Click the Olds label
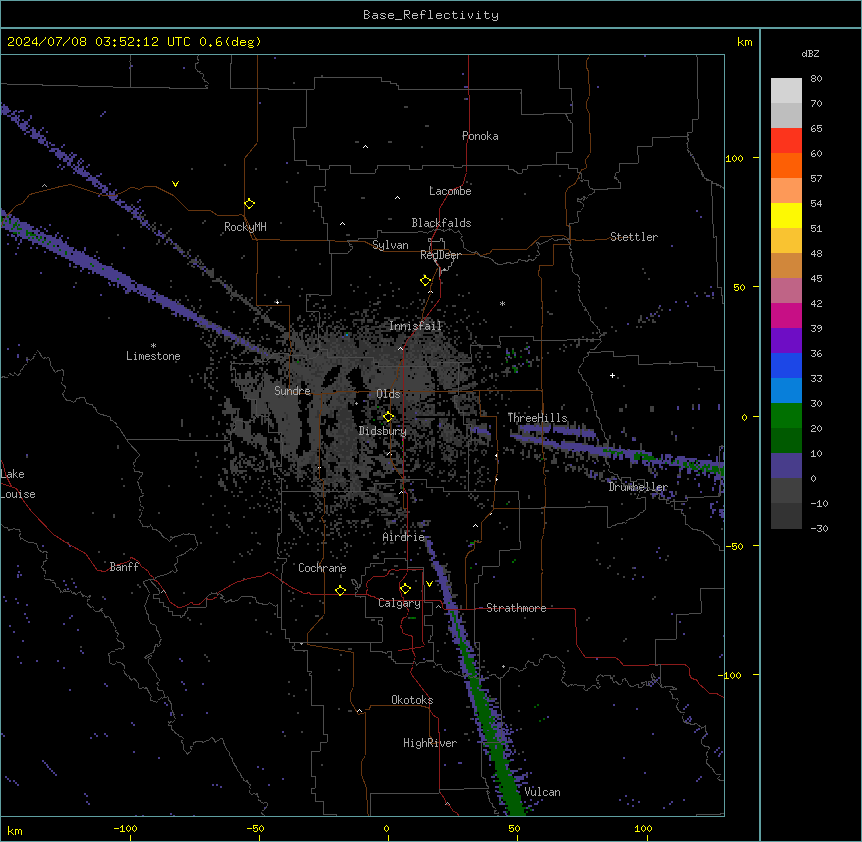Image resolution: width=862 pixels, height=842 pixels. tap(388, 394)
